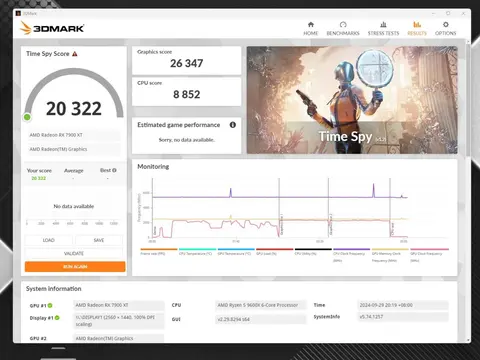This screenshot has width=480, height=360.
Task: Open the Home tab icon
Action: coord(311,25)
